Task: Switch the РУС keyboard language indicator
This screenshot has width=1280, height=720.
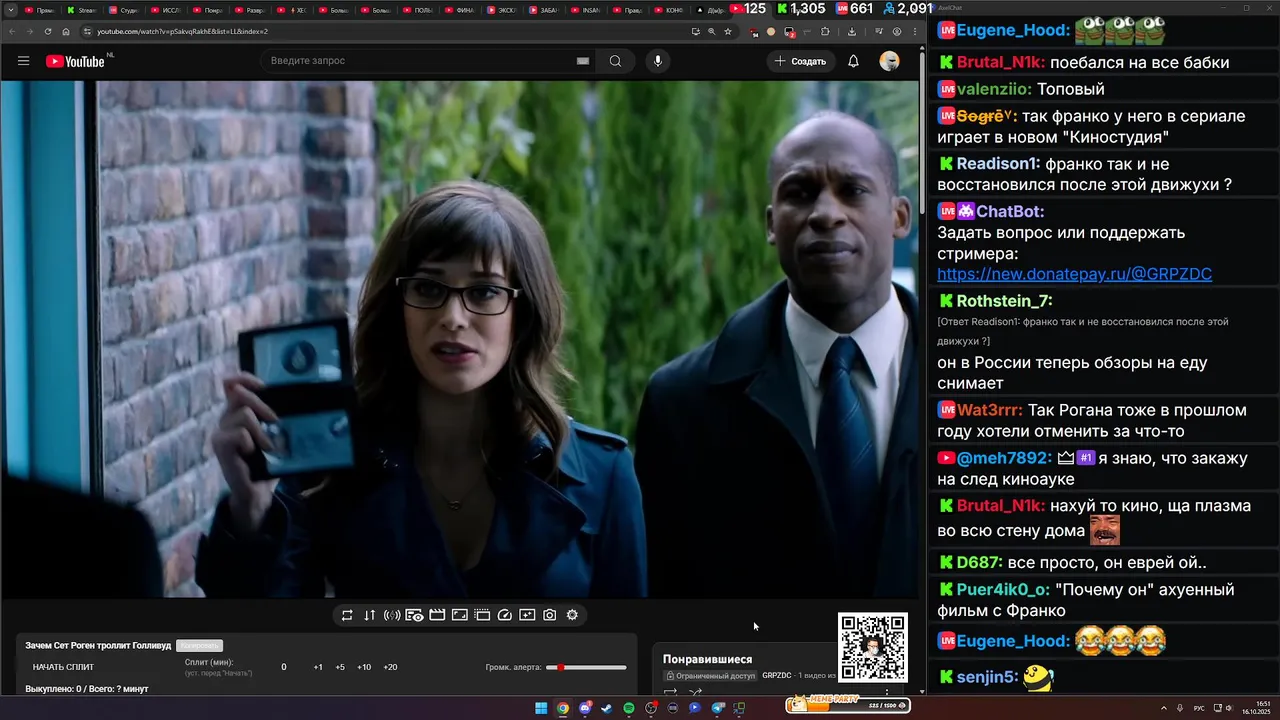Action: (x=1200, y=708)
